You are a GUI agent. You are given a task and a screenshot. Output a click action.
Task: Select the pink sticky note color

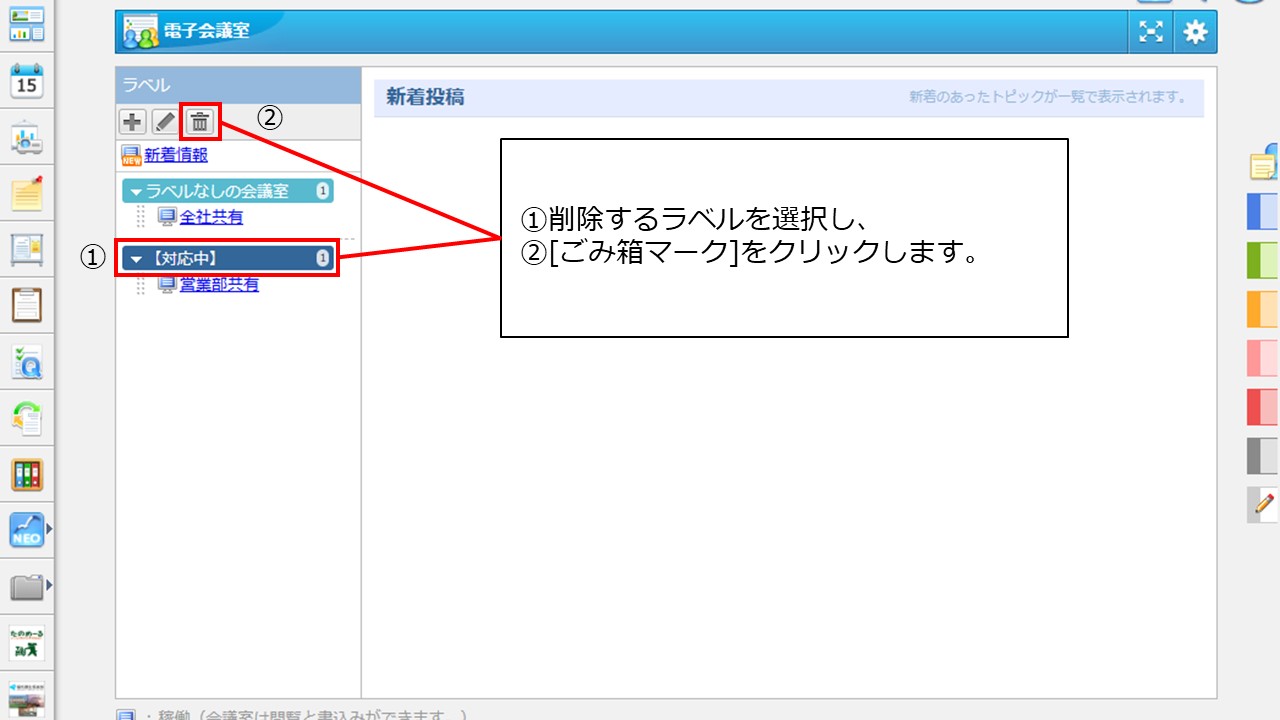1263,358
